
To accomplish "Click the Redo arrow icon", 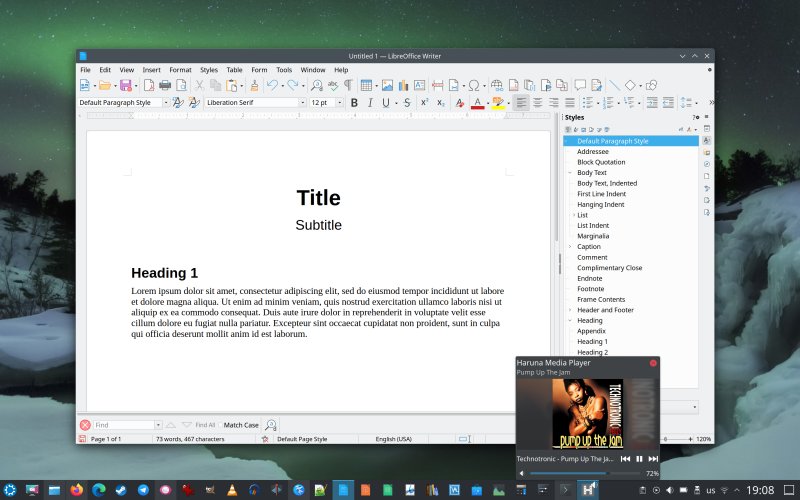I will pos(292,85).
